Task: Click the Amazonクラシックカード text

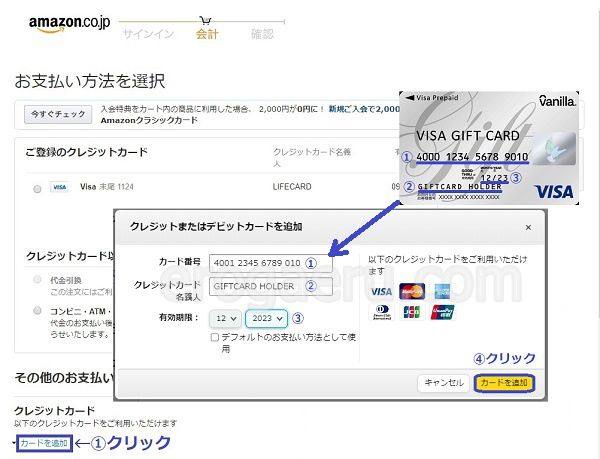Action: click(x=149, y=120)
